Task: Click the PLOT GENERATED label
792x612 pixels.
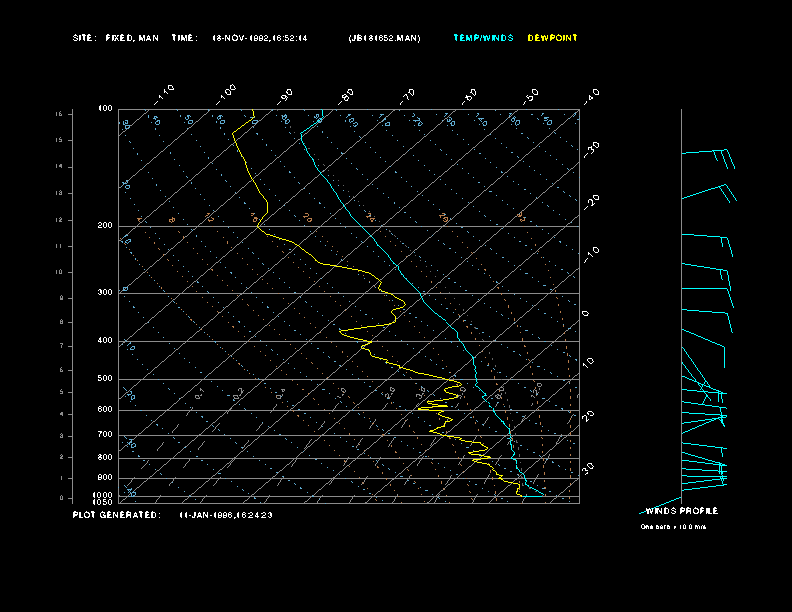Action: coord(115,515)
